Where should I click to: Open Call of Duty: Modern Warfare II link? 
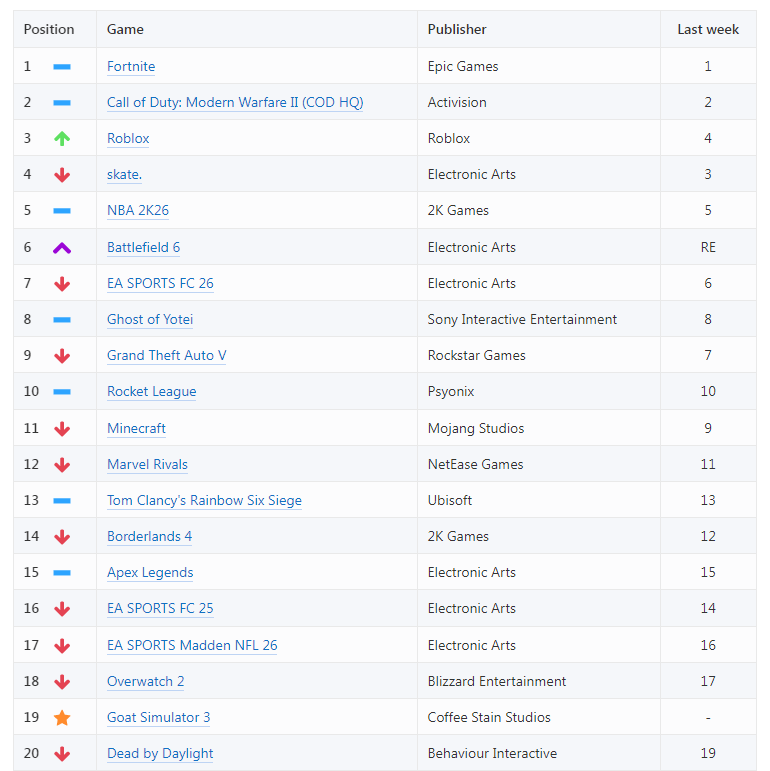click(x=235, y=103)
